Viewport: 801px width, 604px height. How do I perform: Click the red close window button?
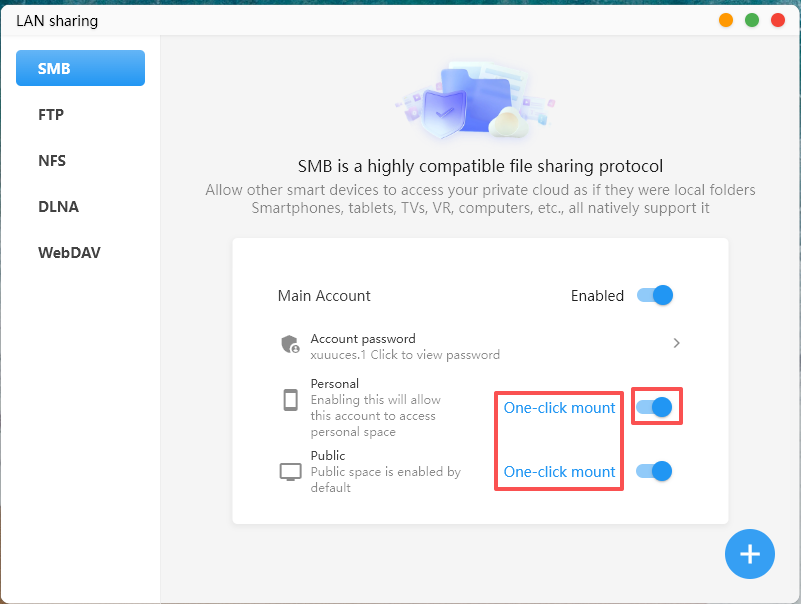778,20
